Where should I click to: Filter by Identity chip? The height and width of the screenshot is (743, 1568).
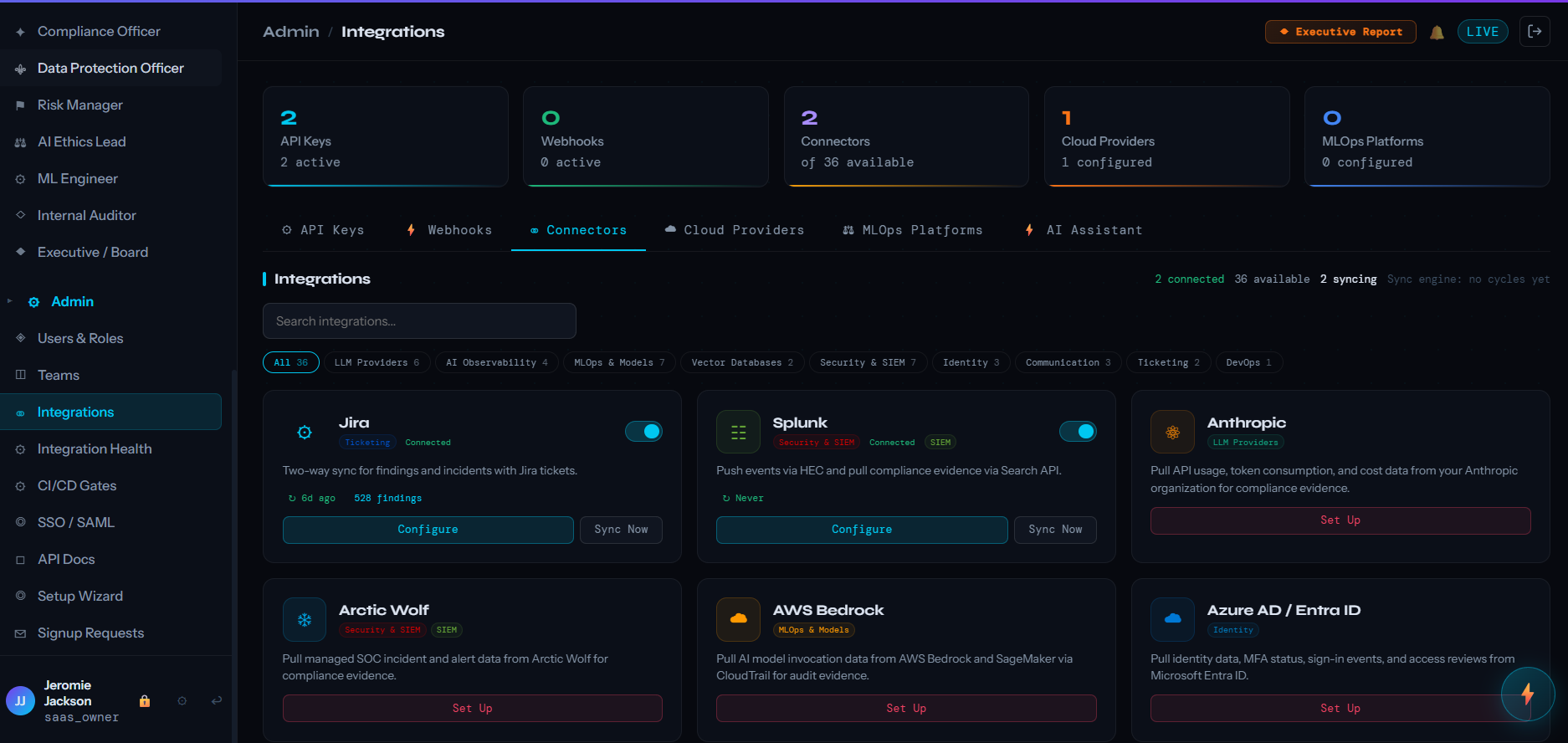tap(971, 362)
